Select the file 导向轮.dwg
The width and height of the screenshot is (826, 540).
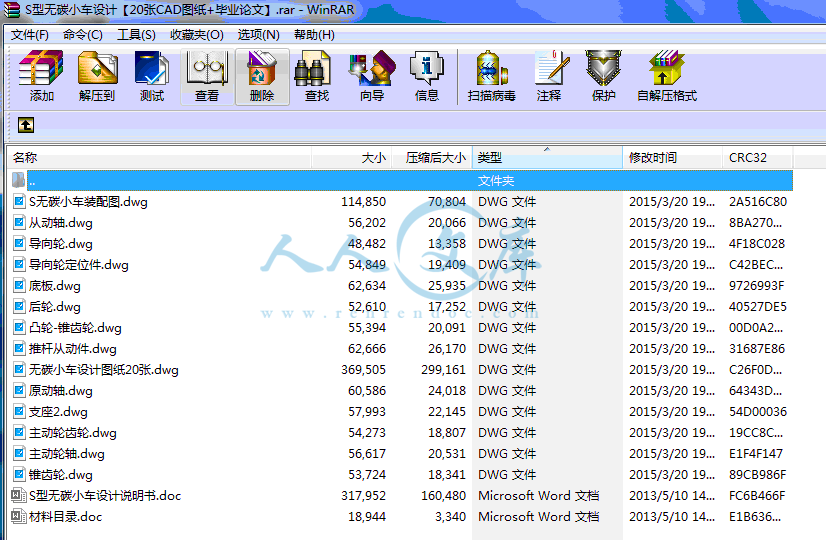(x=61, y=244)
